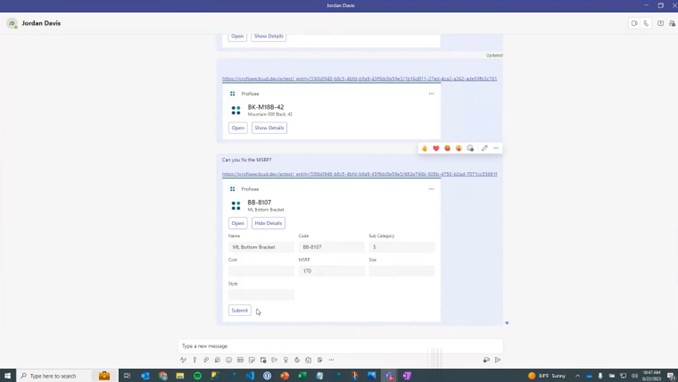React with the laughing face emoji

[447, 148]
